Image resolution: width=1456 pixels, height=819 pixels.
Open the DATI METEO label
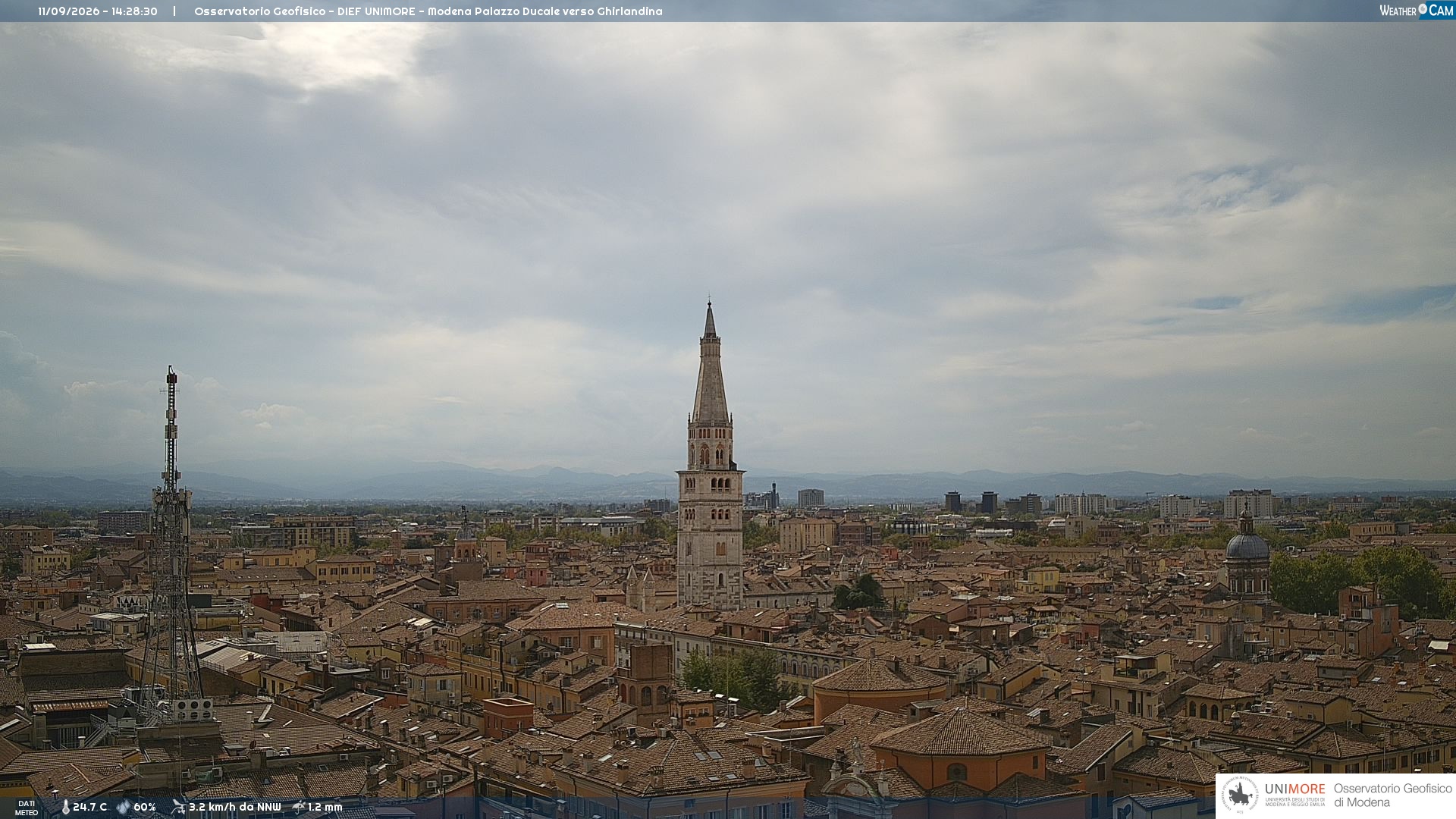tap(27, 808)
